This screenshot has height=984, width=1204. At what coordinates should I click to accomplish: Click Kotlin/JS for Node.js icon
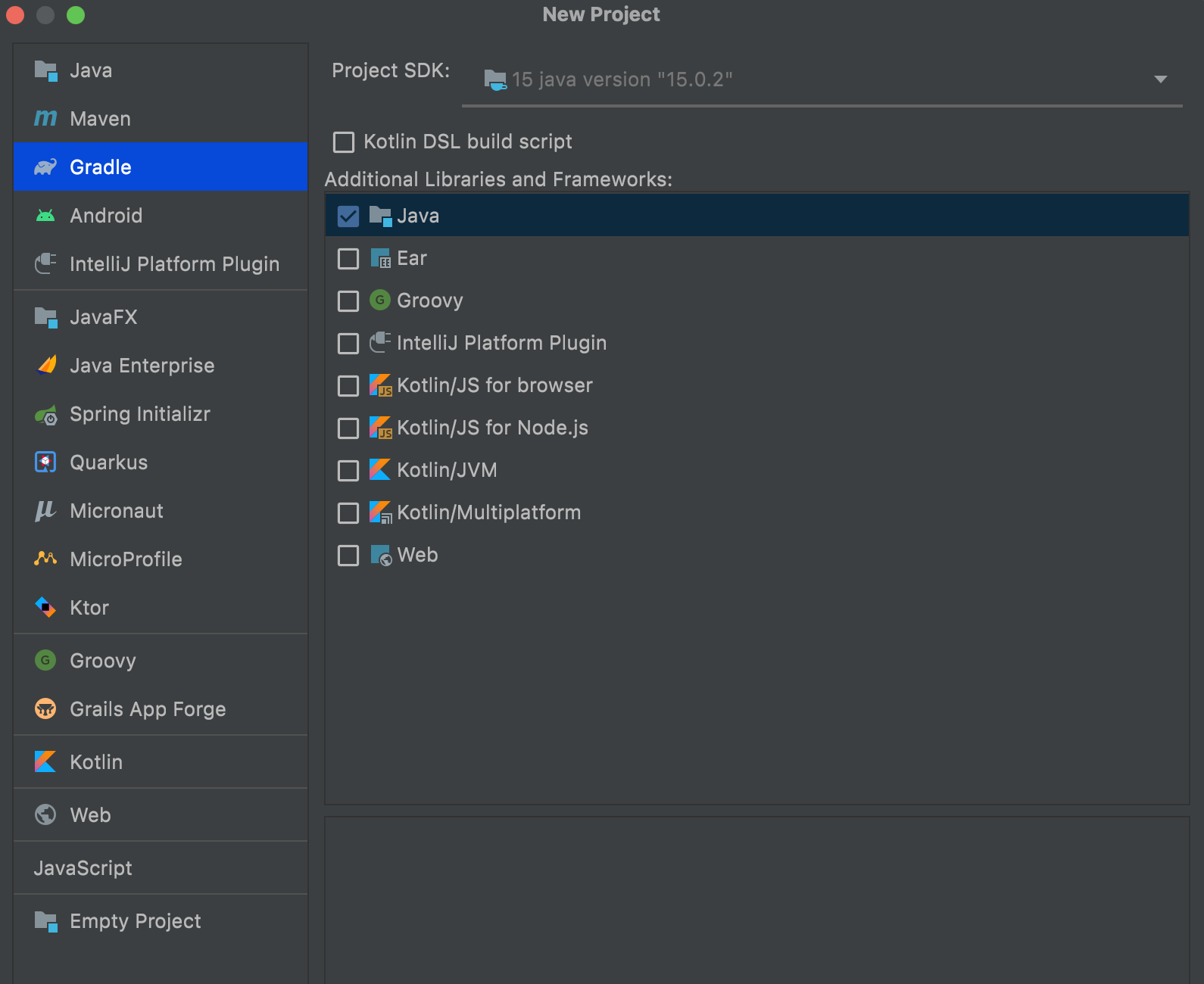coord(380,428)
